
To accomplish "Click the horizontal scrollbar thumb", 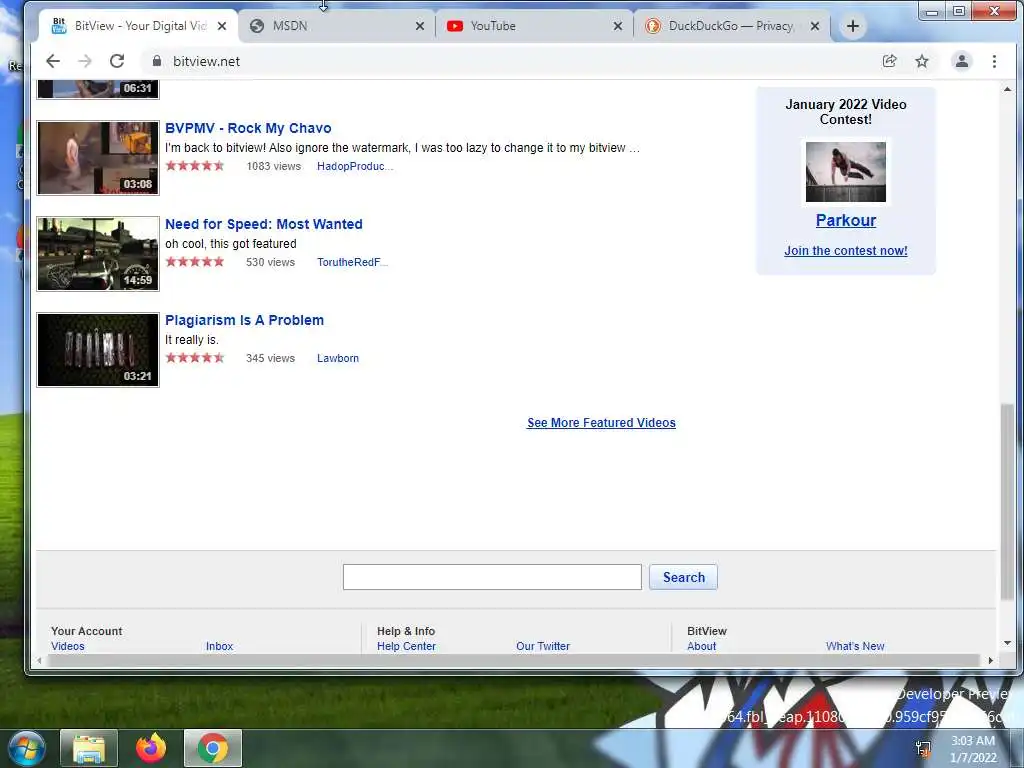I will [x=513, y=661].
